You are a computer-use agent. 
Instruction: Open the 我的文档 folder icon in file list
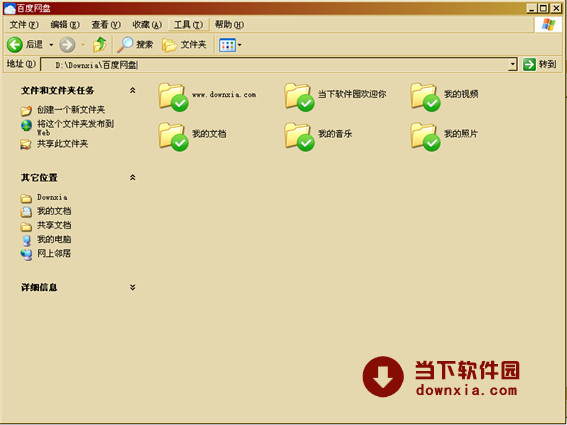[x=173, y=137]
